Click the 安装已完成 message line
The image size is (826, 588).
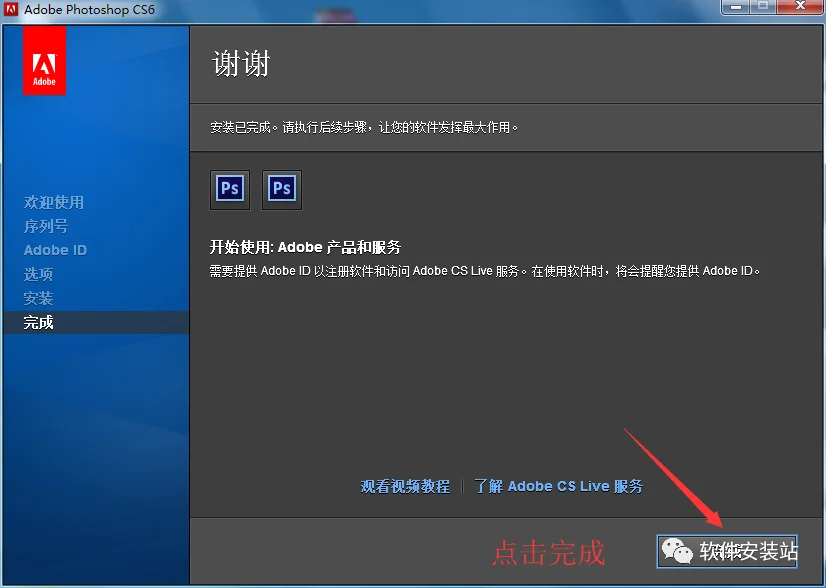click(x=364, y=128)
